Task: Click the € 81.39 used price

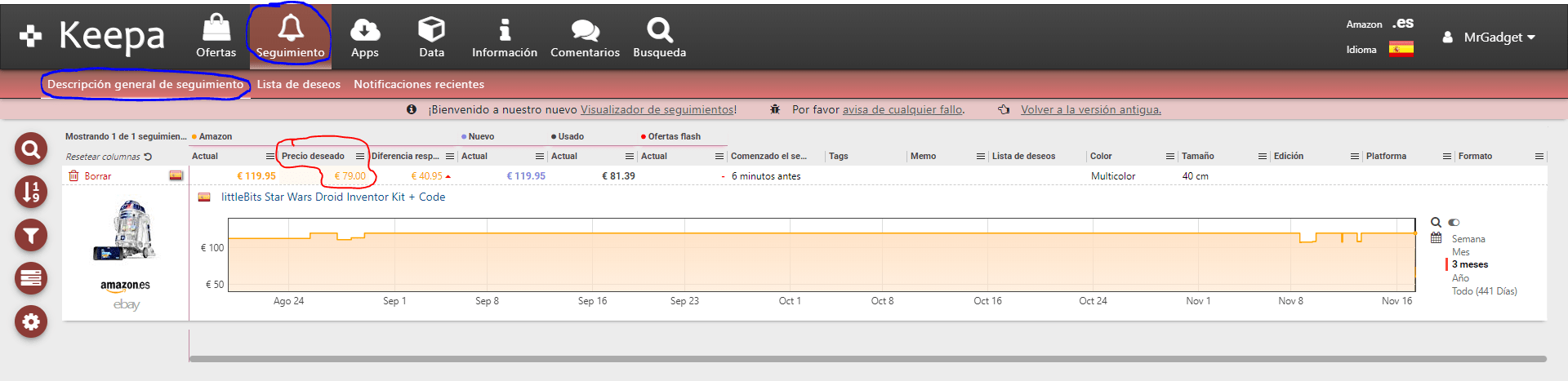Action: point(618,176)
